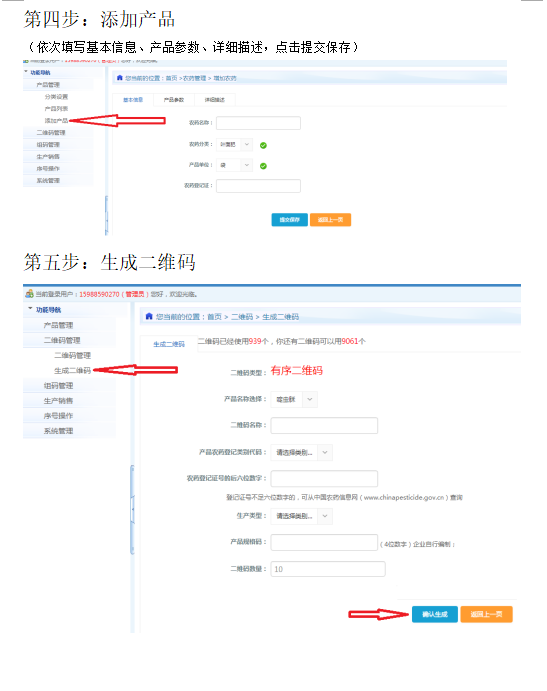Image resolution: width=547 pixels, height=691 pixels.
Task: Open the 产品农药登记类别代码 dropdown
Action: pos(301,453)
